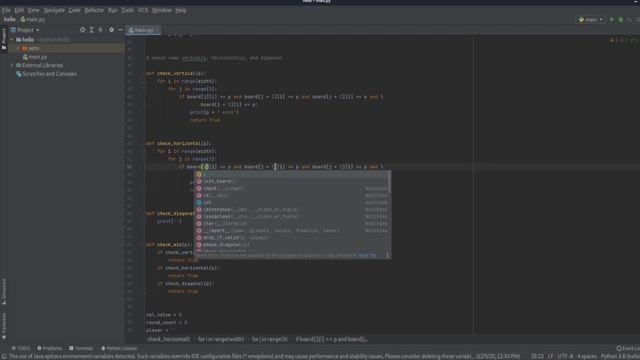Choose __import__ from completion list
The width and height of the screenshot is (640, 360).
coord(293,231)
